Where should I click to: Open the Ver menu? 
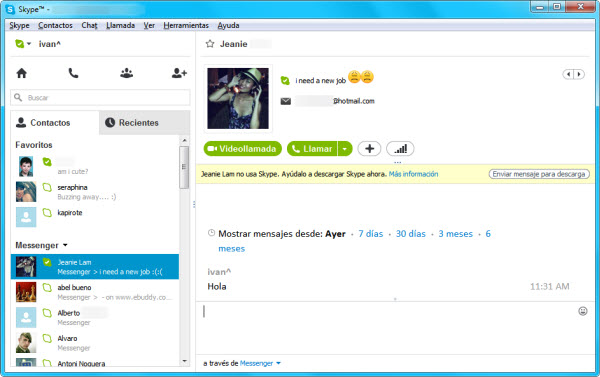click(x=149, y=25)
